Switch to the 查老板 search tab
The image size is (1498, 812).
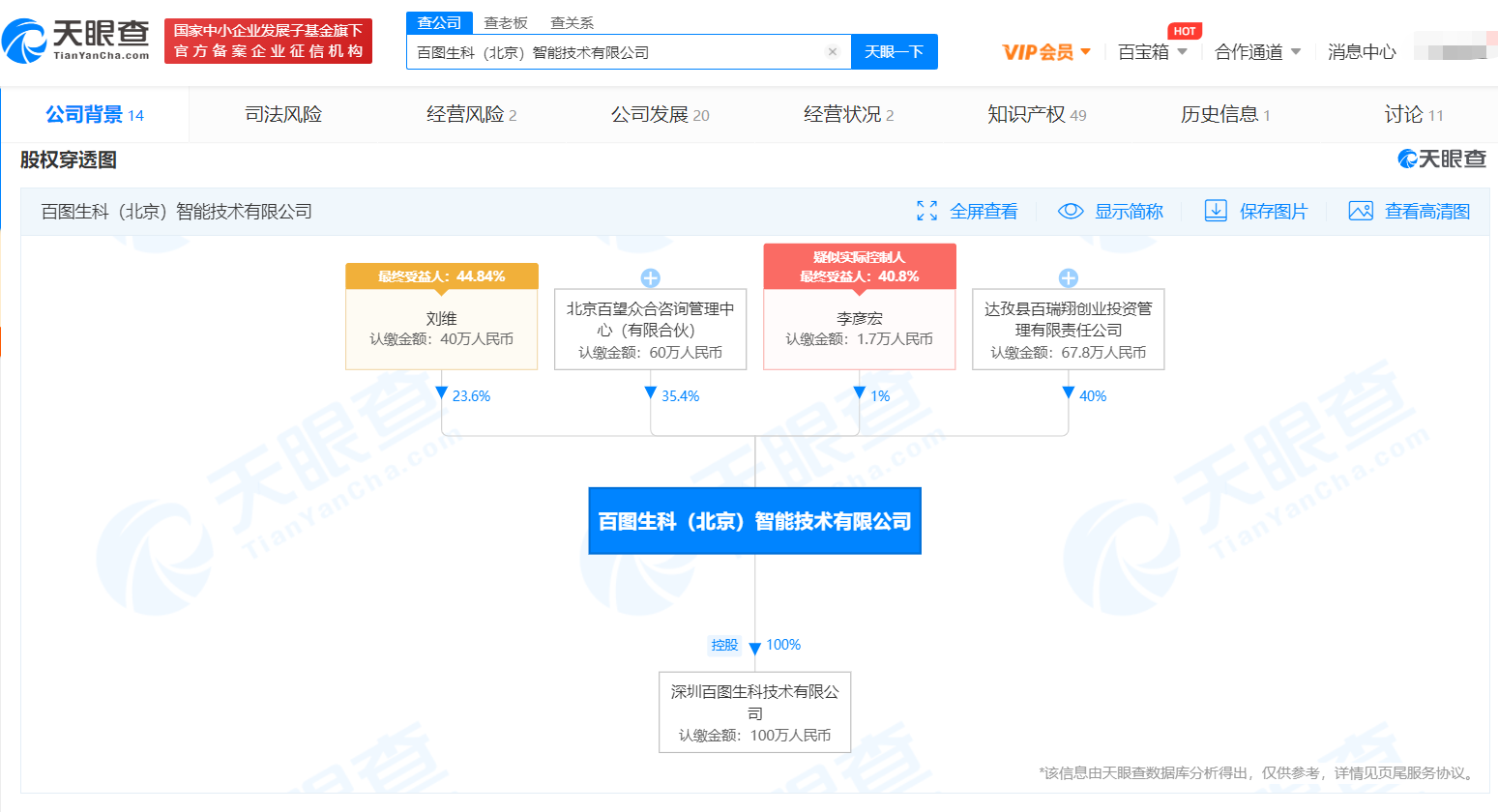tap(506, 22)
